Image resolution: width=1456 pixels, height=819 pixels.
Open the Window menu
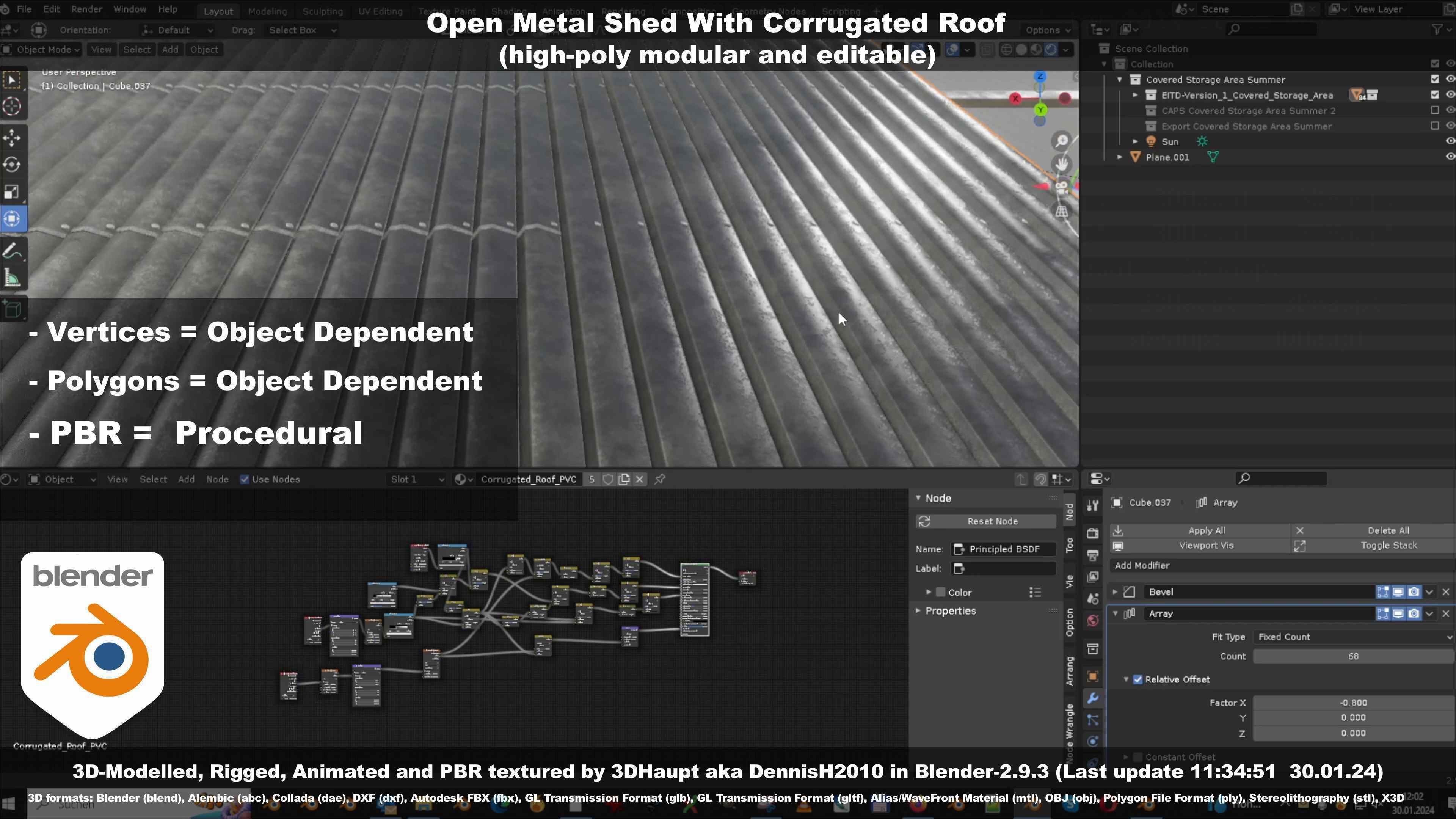(x=129, y=9)
